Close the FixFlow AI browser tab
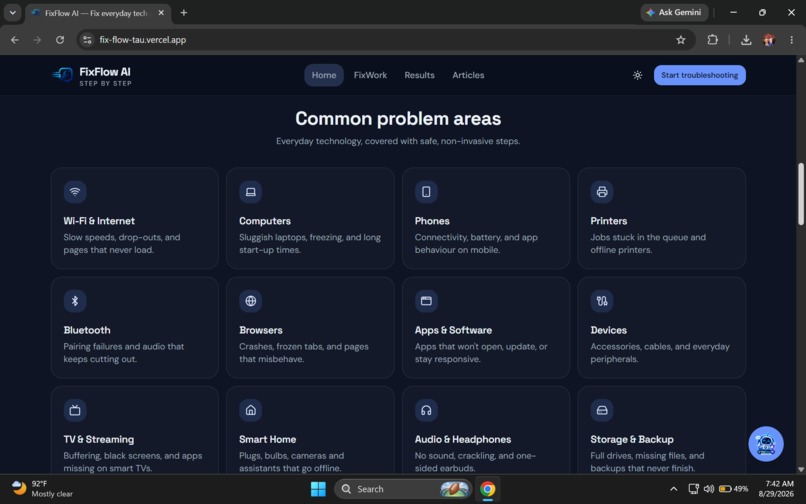806x504 pixels. pyautogui.click(x=161, y=13)
